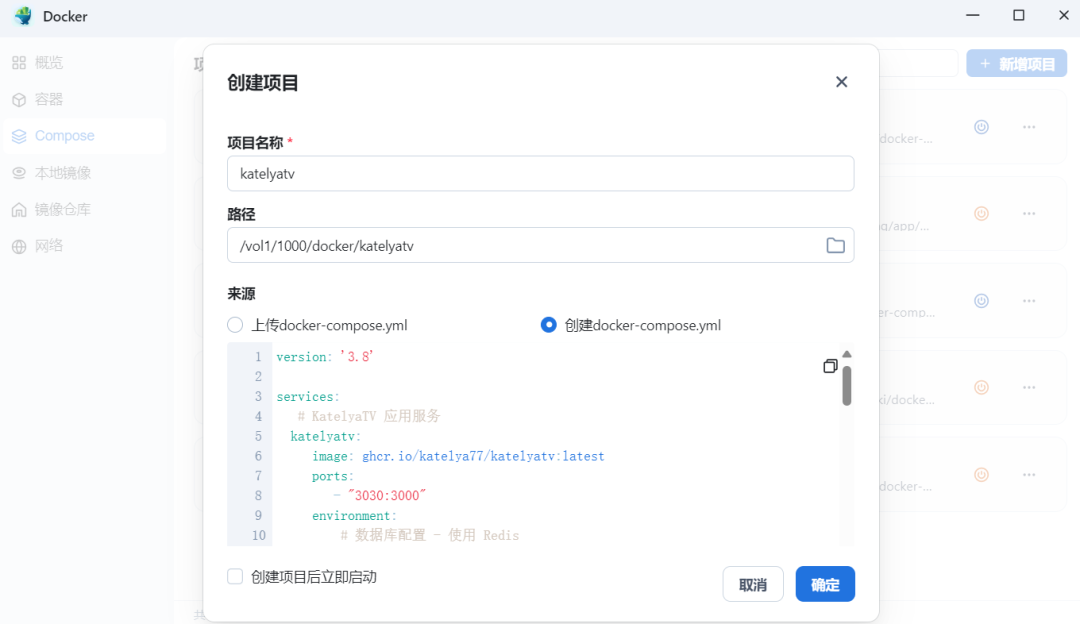
Task: Click the 概览 grid icon in sidebar
Action: 19,63
